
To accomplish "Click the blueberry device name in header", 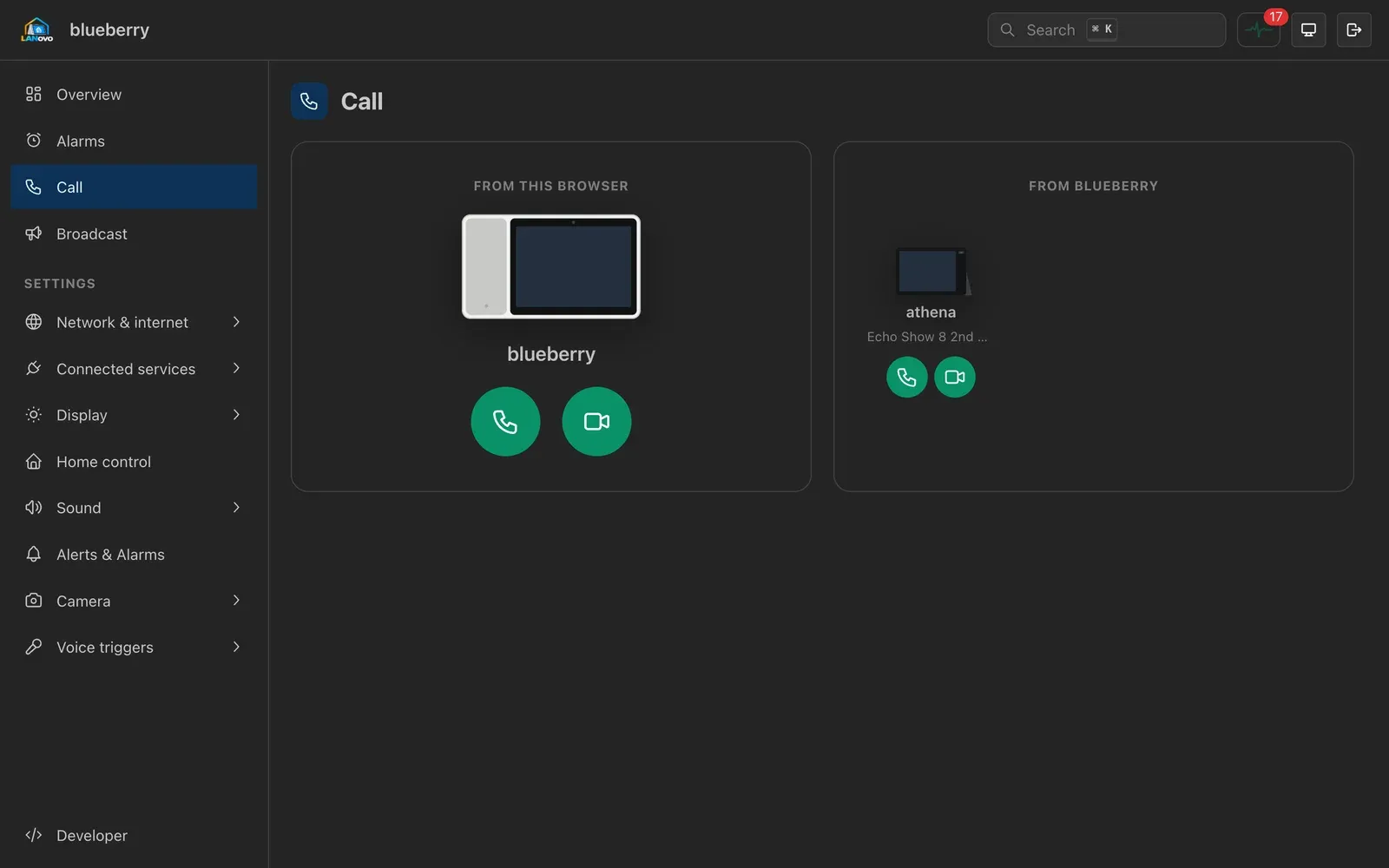I will coord(109,30).
